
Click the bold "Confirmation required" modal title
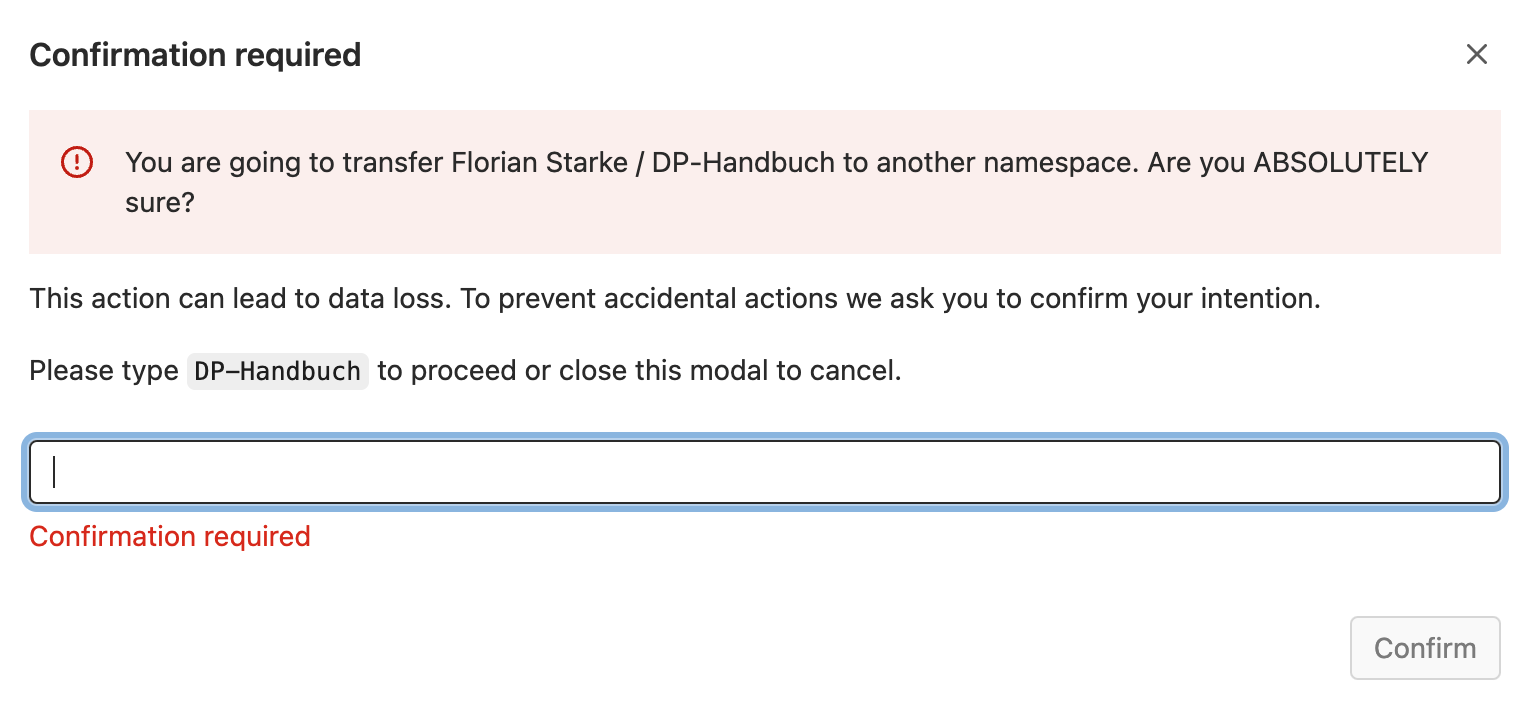click(195, 55)
